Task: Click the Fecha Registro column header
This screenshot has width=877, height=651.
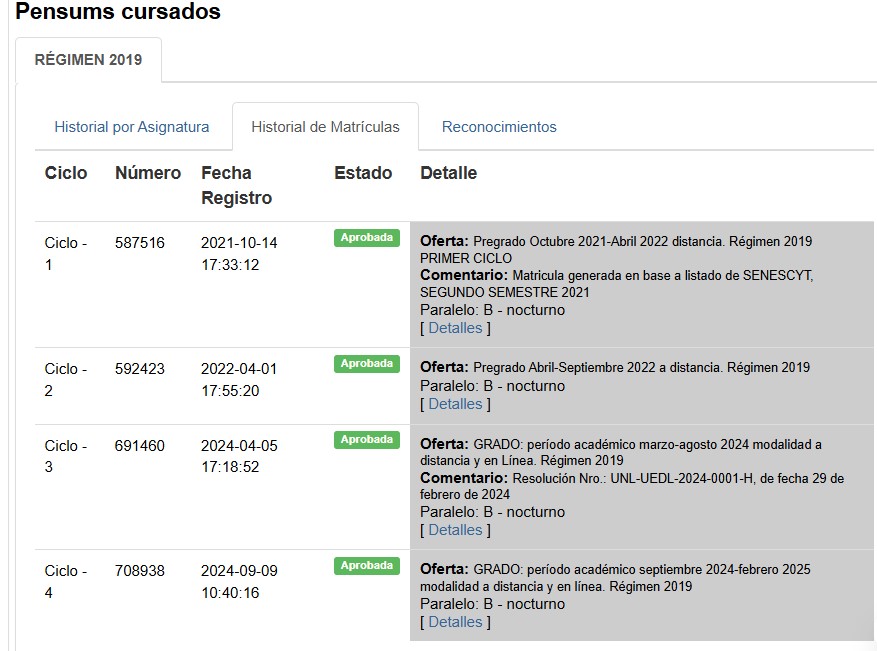Action: pos(236,185)
